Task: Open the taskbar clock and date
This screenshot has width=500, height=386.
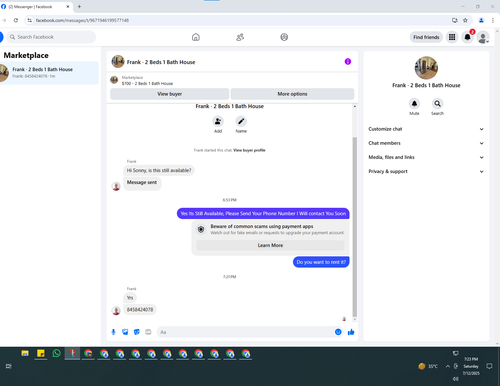Action: click(471, 366)
